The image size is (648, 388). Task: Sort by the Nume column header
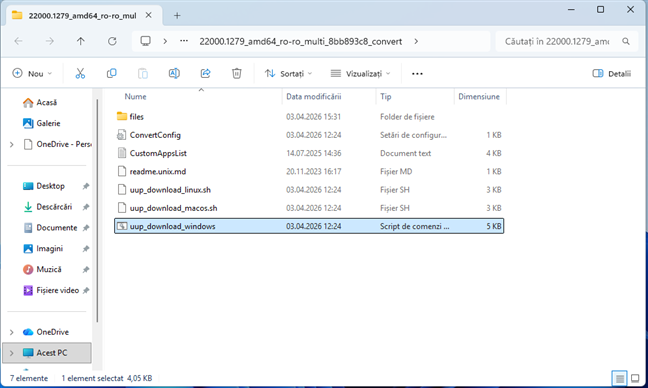click(135, 96)
